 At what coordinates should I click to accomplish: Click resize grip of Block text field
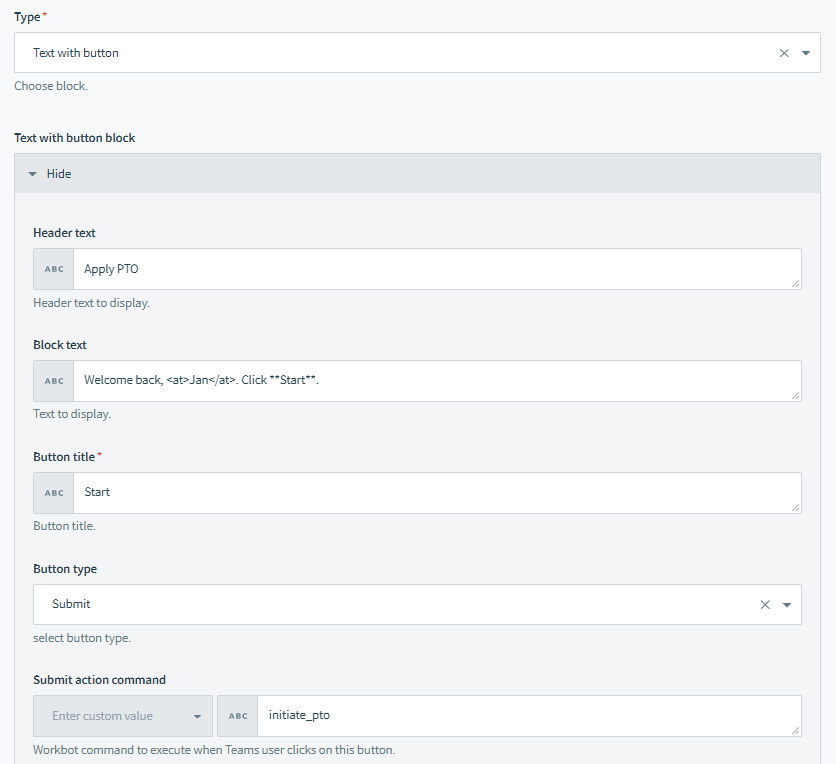point(796,396)
